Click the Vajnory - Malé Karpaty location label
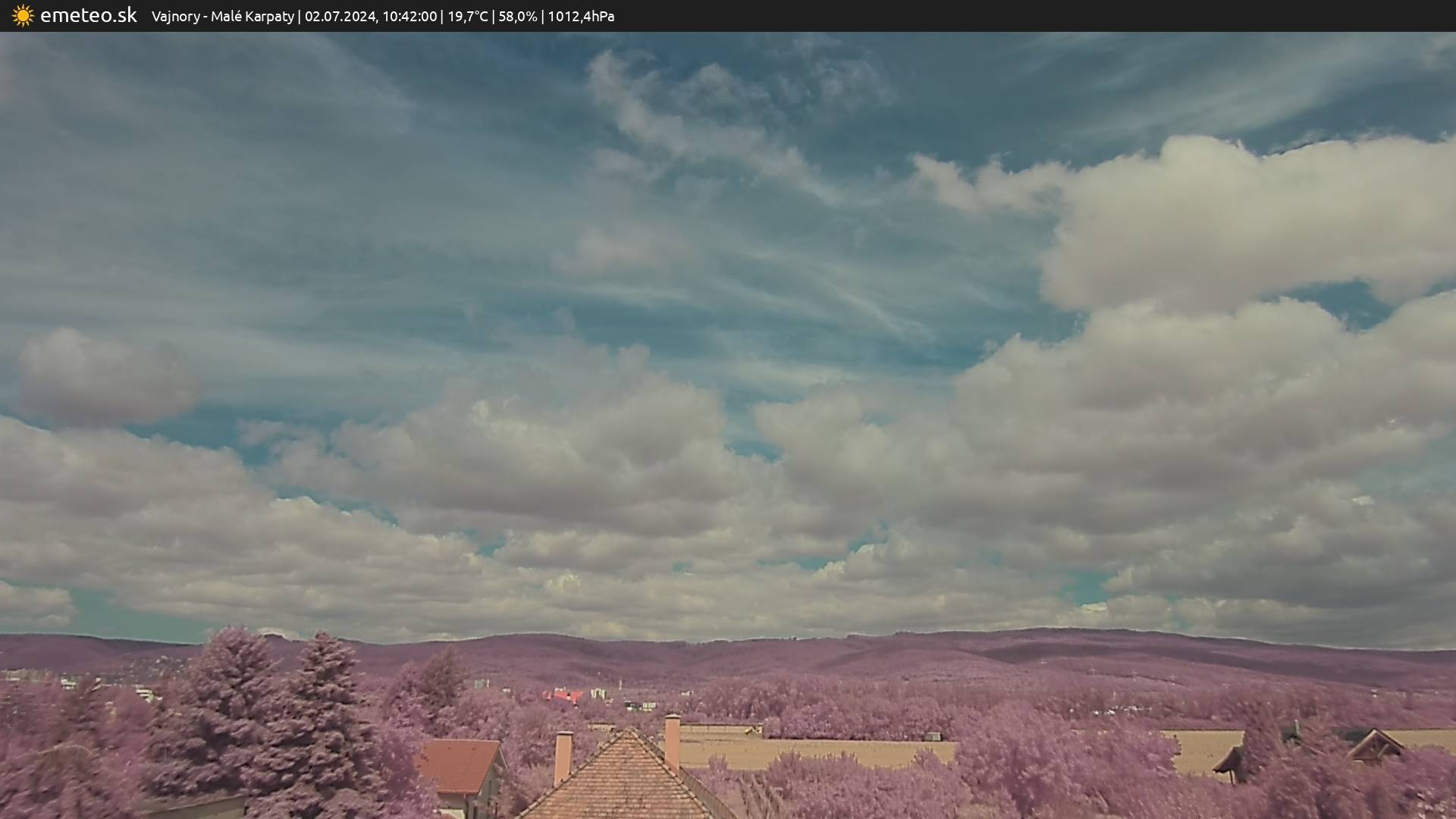The image size is (1456, 819). 222,17
